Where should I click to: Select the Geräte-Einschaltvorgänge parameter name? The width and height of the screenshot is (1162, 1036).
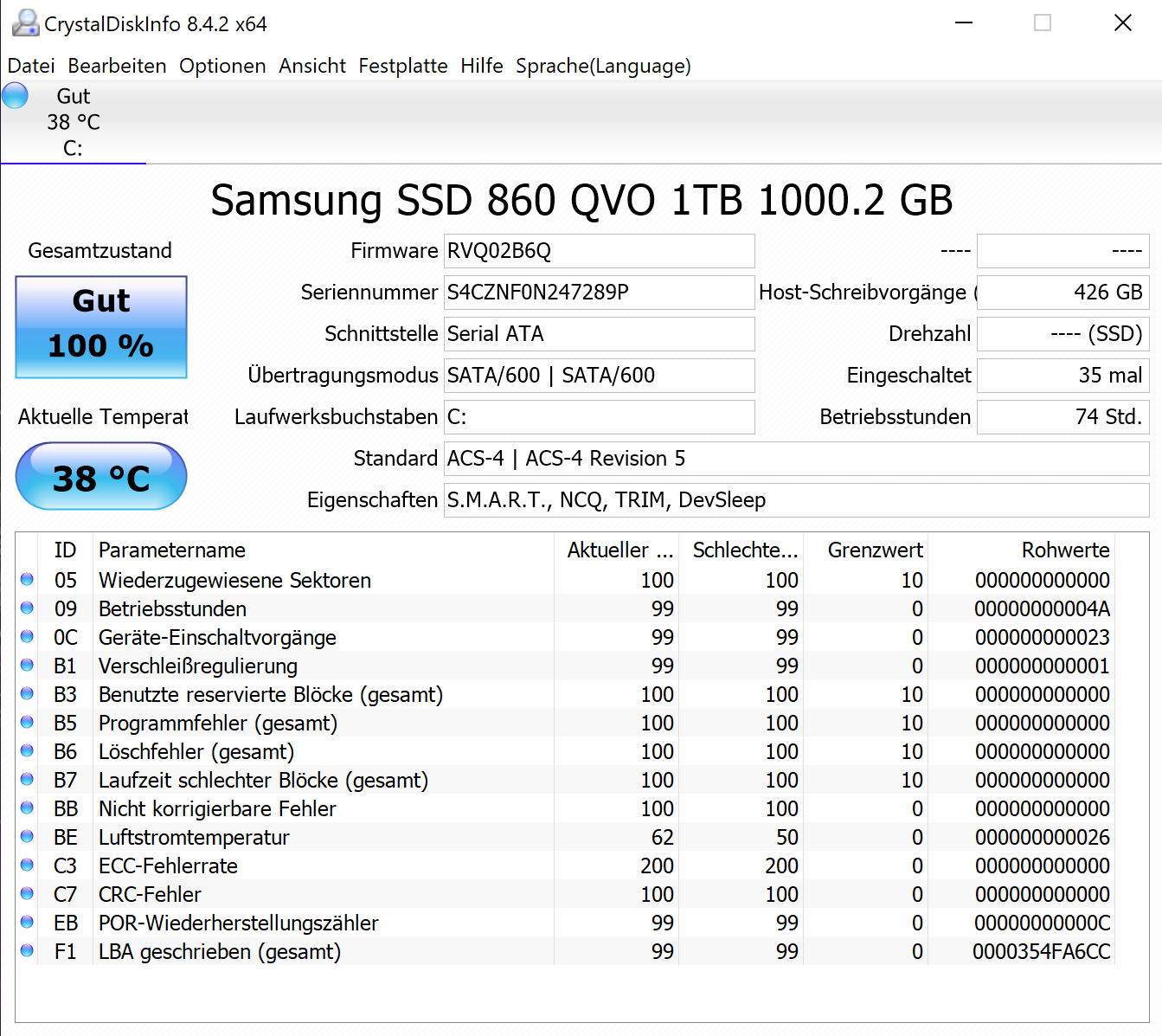pos(217,638)
